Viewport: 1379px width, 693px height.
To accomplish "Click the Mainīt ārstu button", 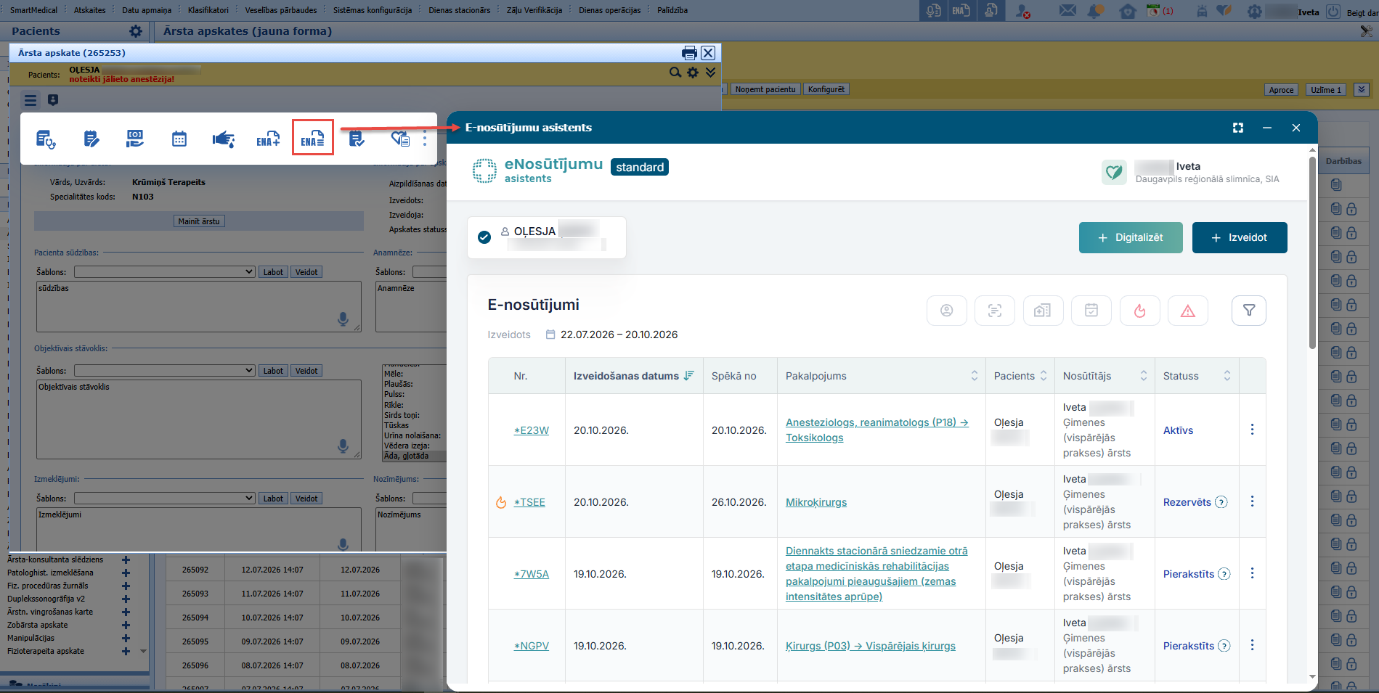I will [200, 220].
